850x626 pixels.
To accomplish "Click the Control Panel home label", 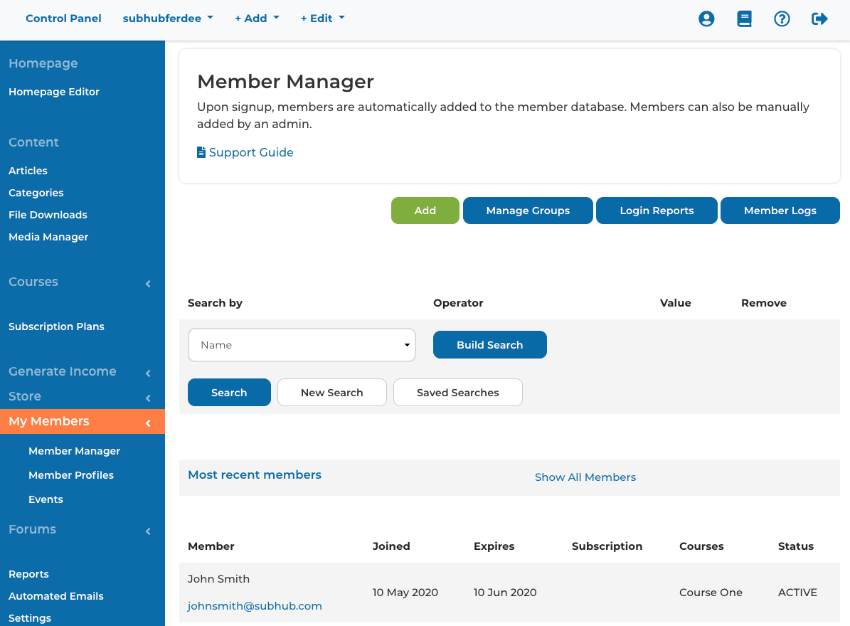I will (x=63, y=18).
